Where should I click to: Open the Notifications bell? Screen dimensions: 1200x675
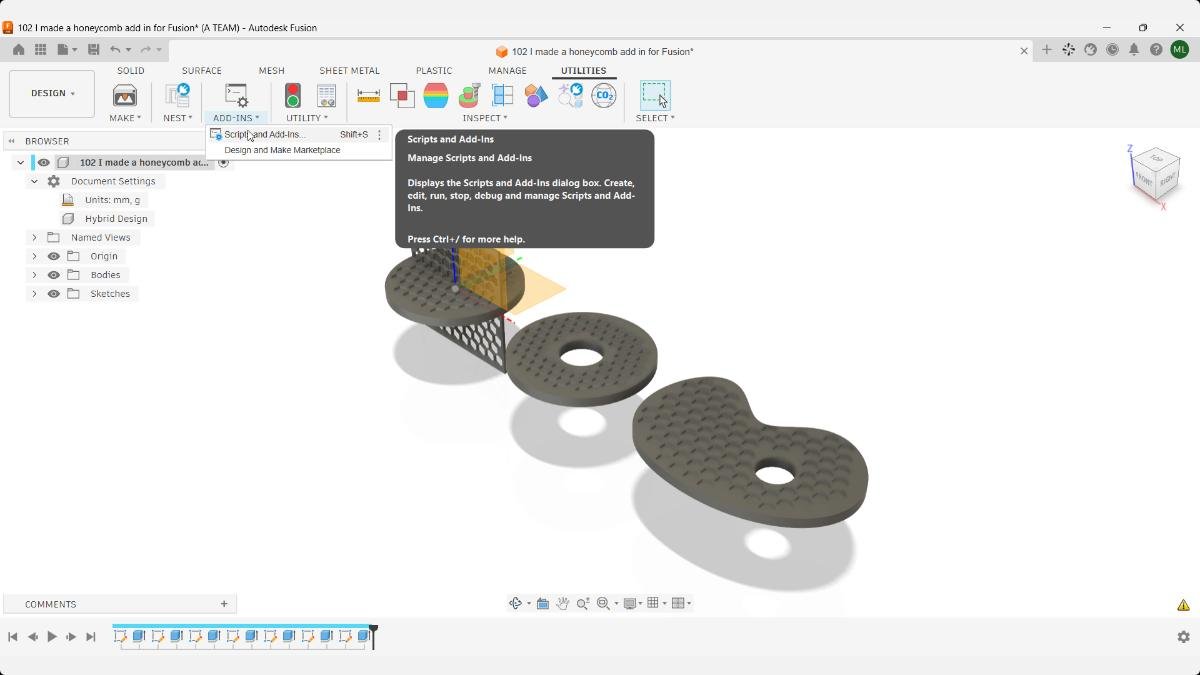pyautogui.click(x=1134, y=50)
